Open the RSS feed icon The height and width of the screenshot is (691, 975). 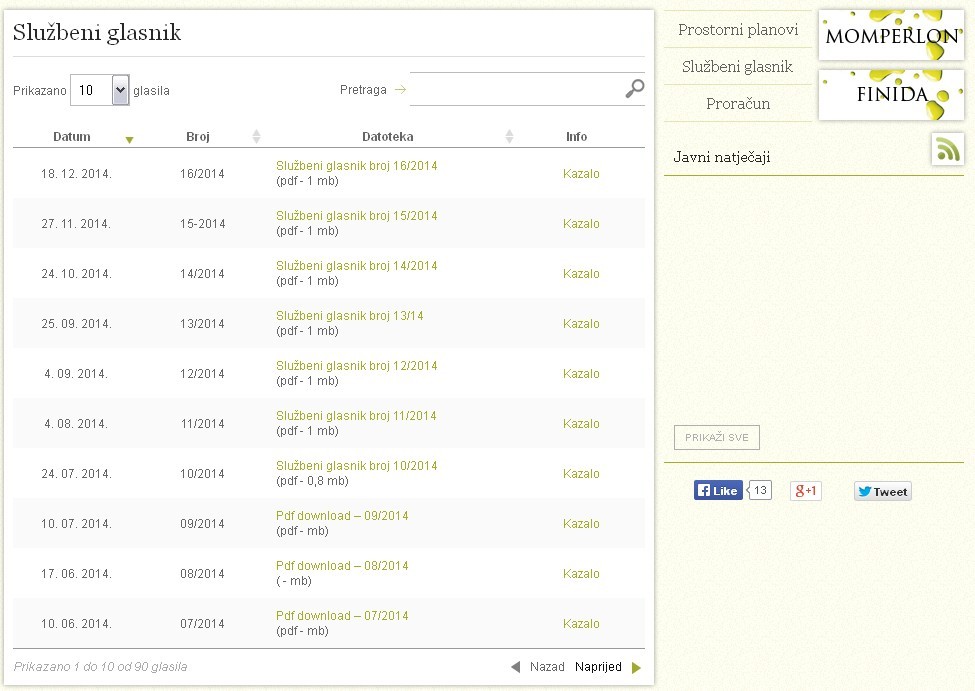pos(948,149)
